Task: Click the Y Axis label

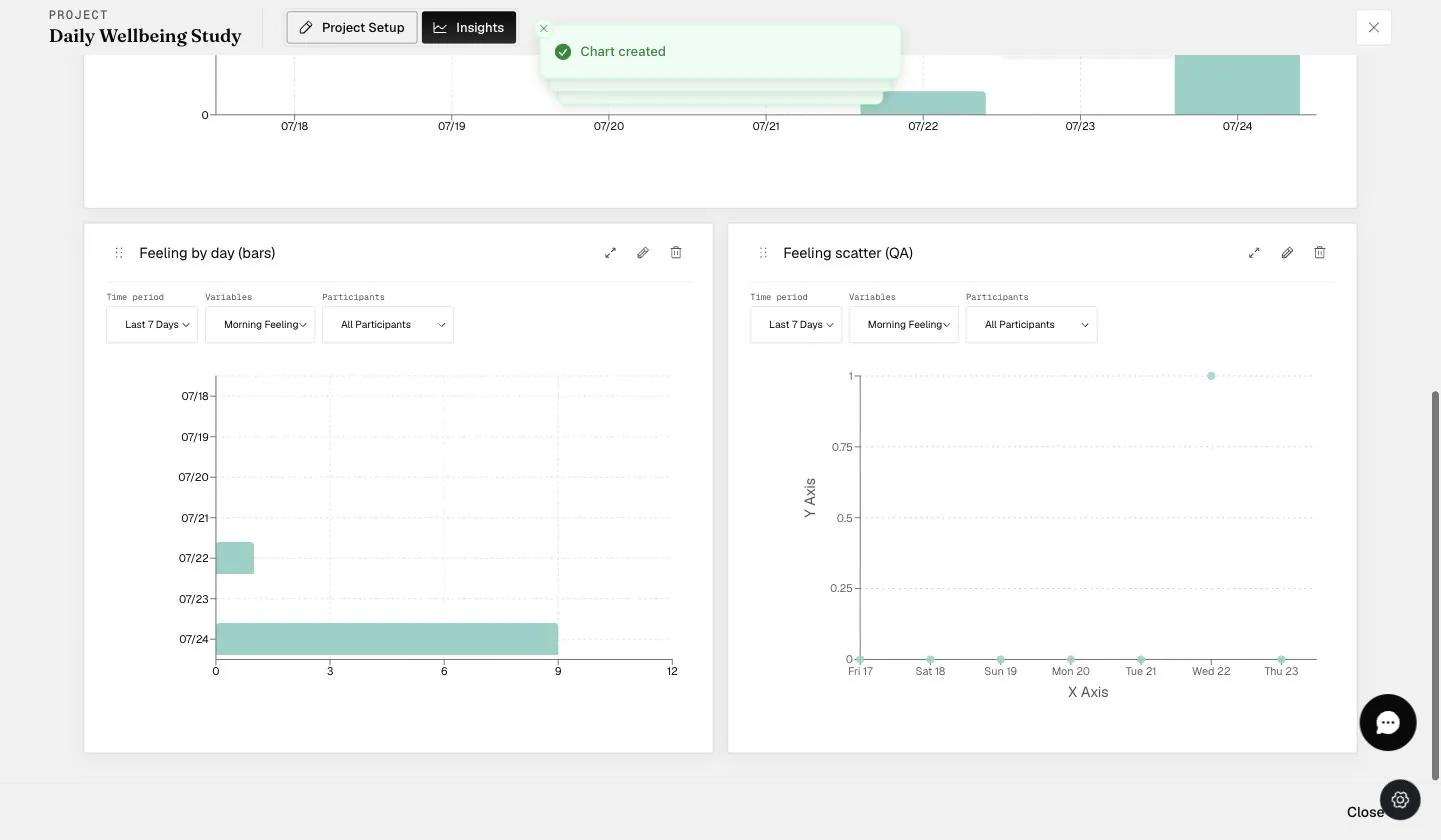Action: tap(810, 498)
